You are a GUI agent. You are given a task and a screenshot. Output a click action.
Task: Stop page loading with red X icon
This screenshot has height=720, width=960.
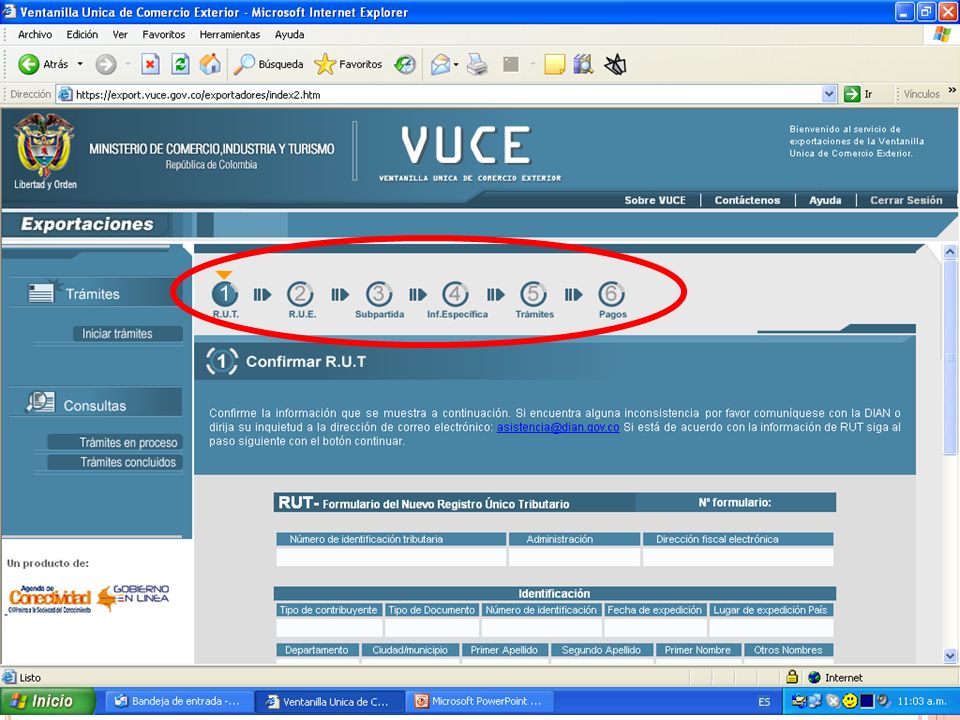click(x=150, y=64)
